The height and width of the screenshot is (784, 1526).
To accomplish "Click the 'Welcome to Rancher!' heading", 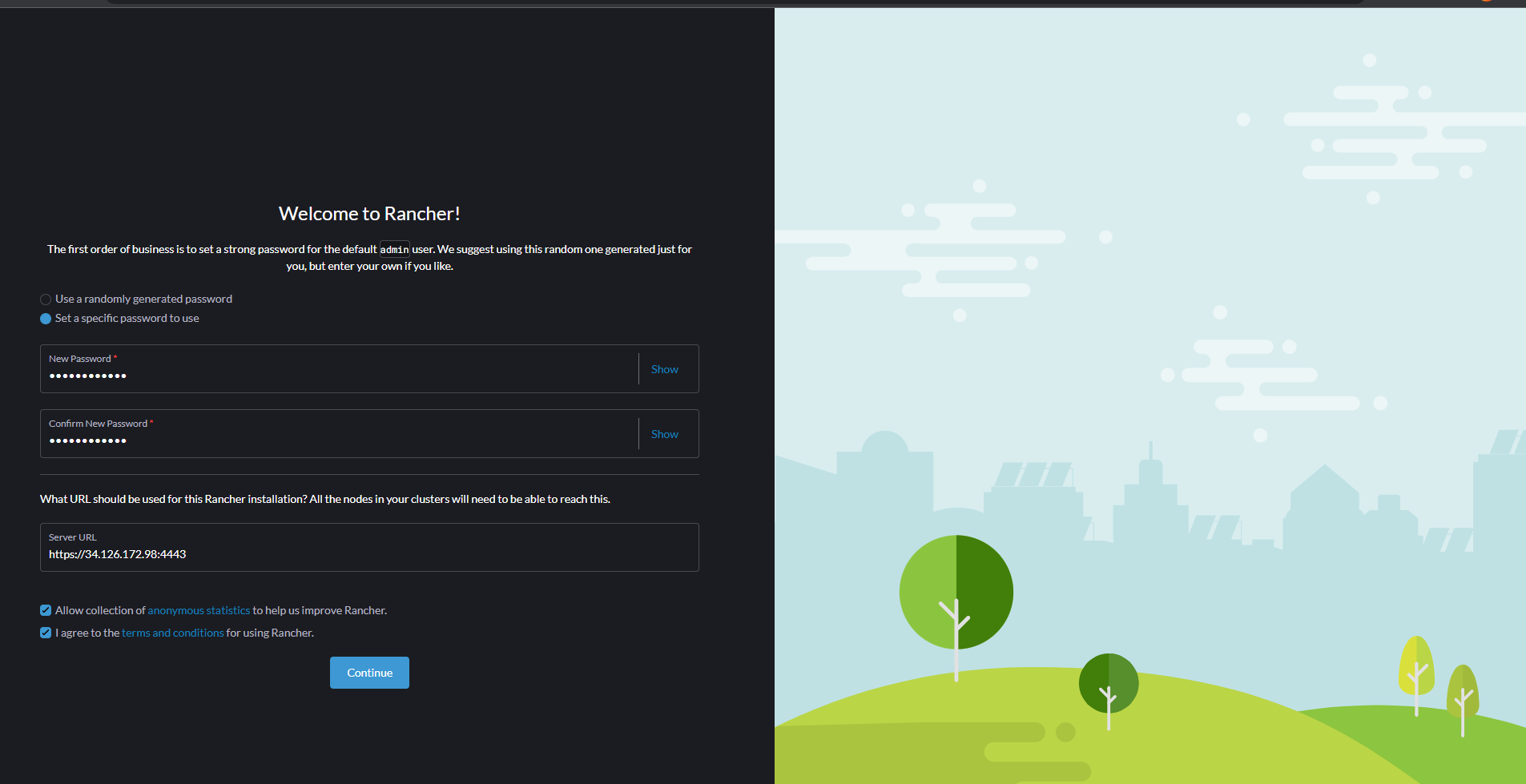I will coord(369,214).
